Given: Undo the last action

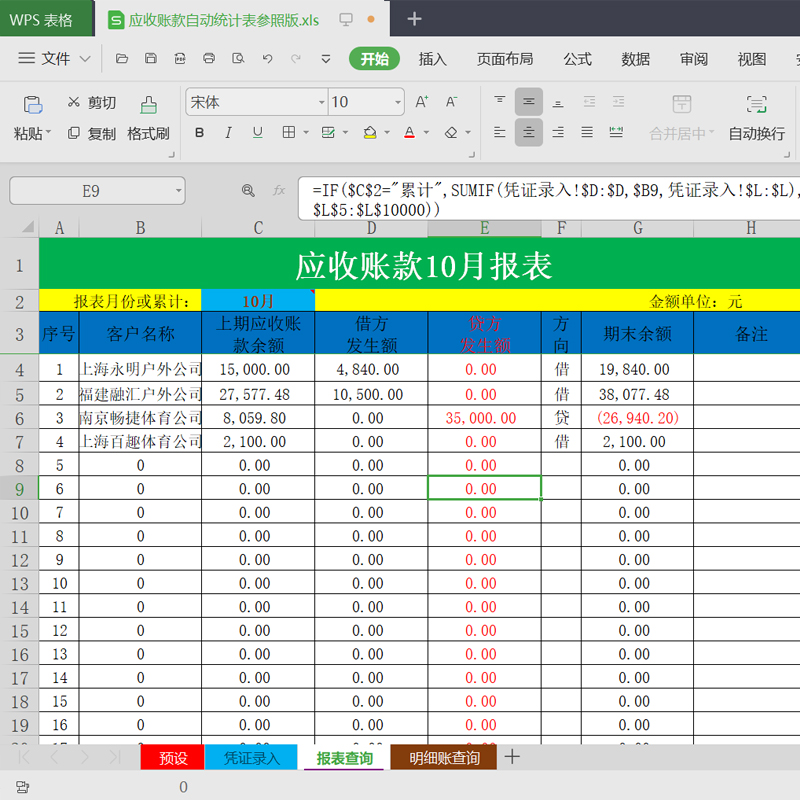Looking at the screenshot, I should pyautogui.click(x=267, y=59).
